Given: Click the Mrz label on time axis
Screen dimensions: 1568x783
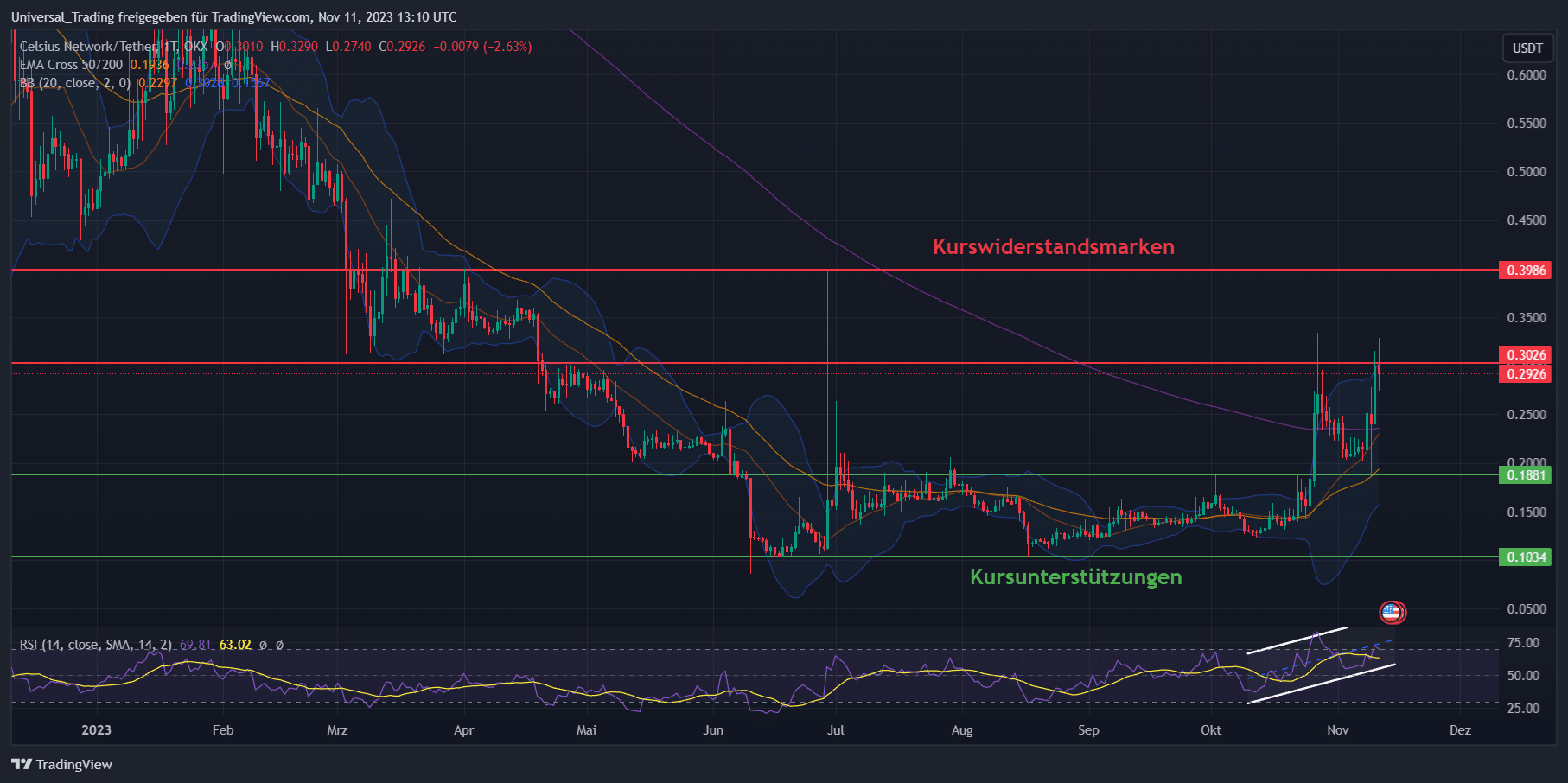Looking at the screenshot, I should pos(337,730).
